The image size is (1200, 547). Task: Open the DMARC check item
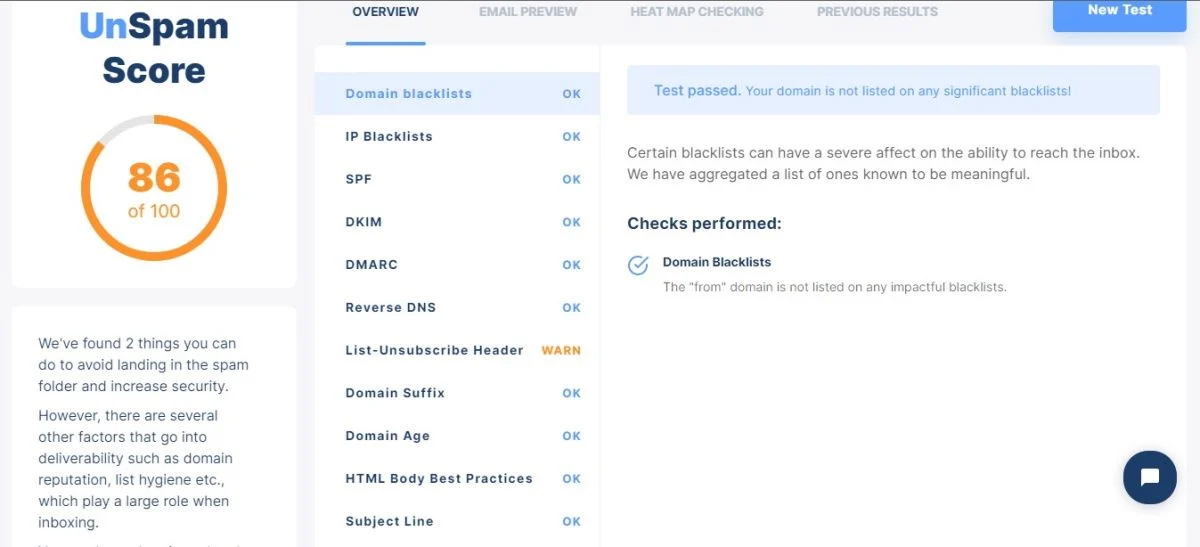pos(457,265)
